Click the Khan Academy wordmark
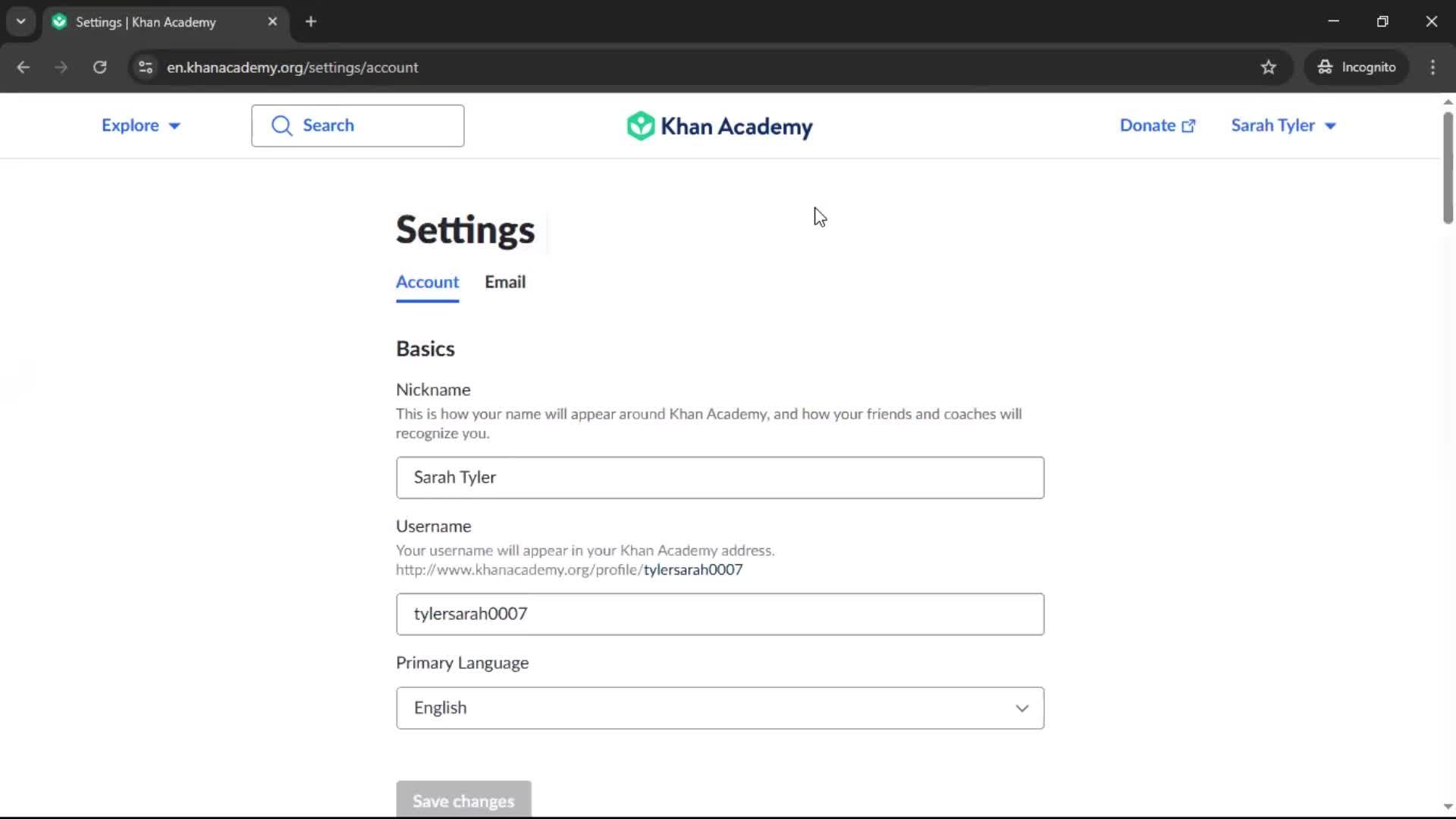This screenshot has height=819, width=1456. 736,127
